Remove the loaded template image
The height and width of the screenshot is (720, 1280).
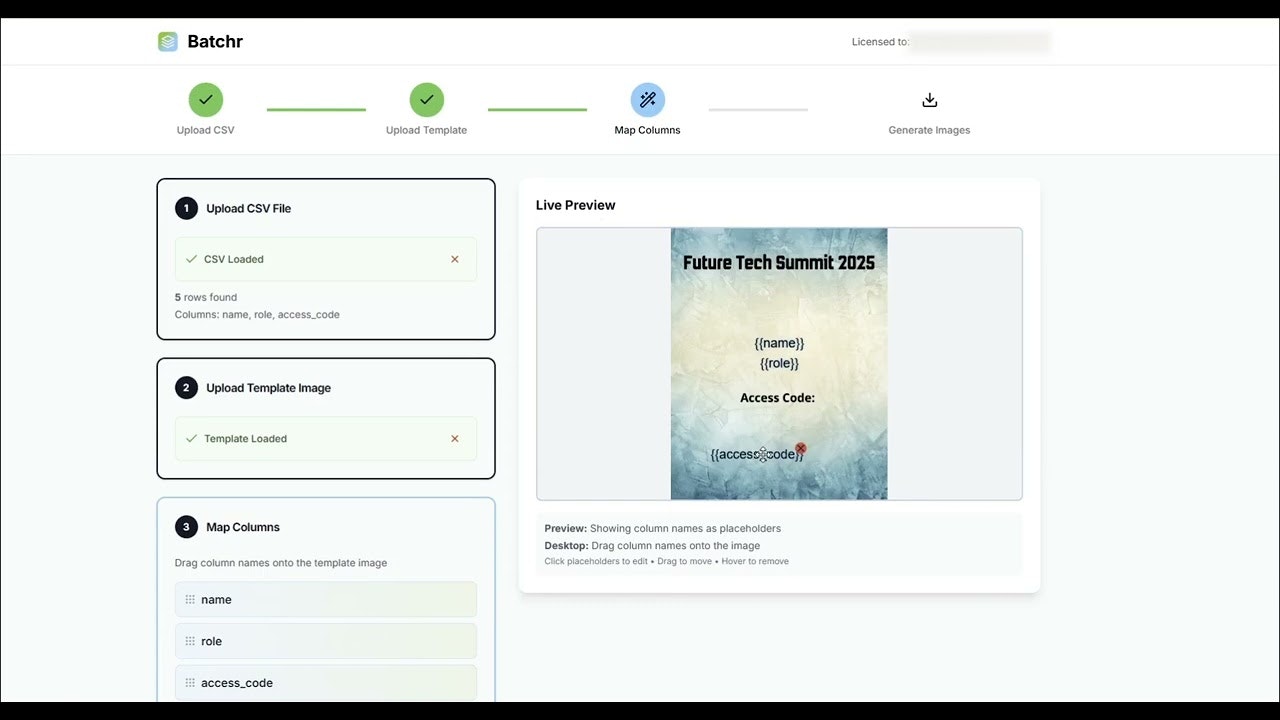[x=455, y=438]
